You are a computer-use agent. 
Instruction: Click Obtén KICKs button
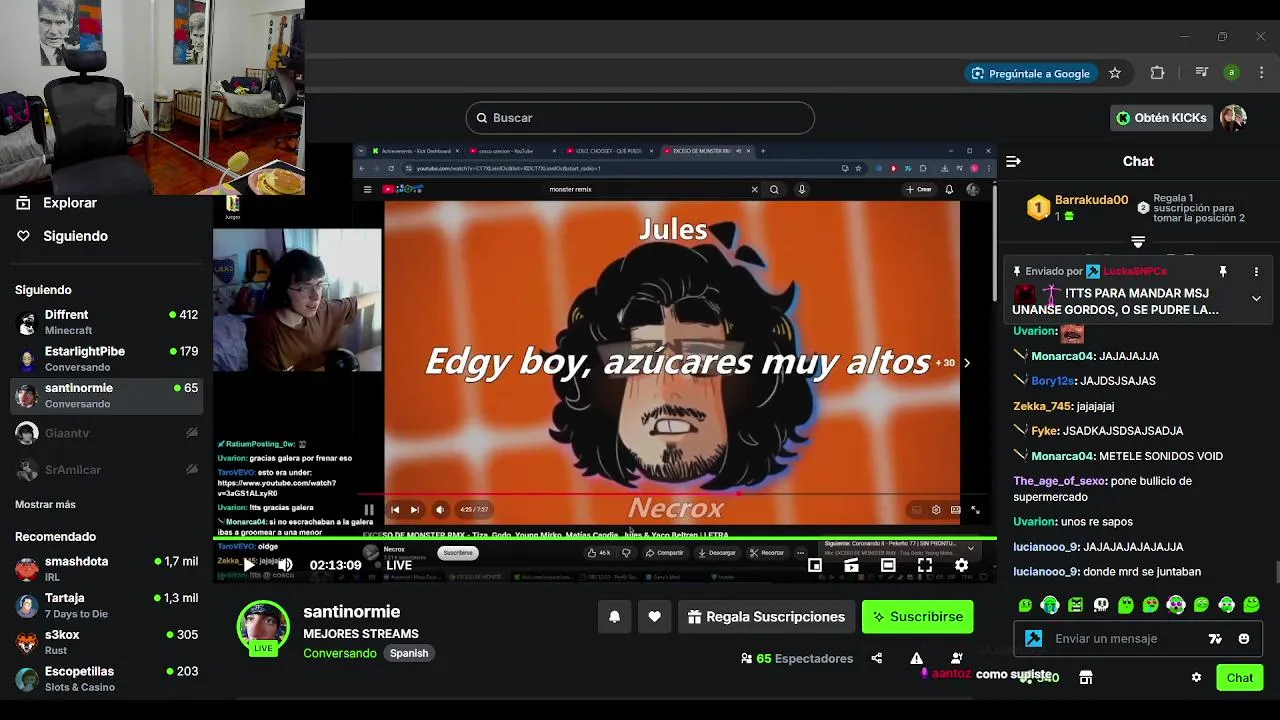point(1161,118)
